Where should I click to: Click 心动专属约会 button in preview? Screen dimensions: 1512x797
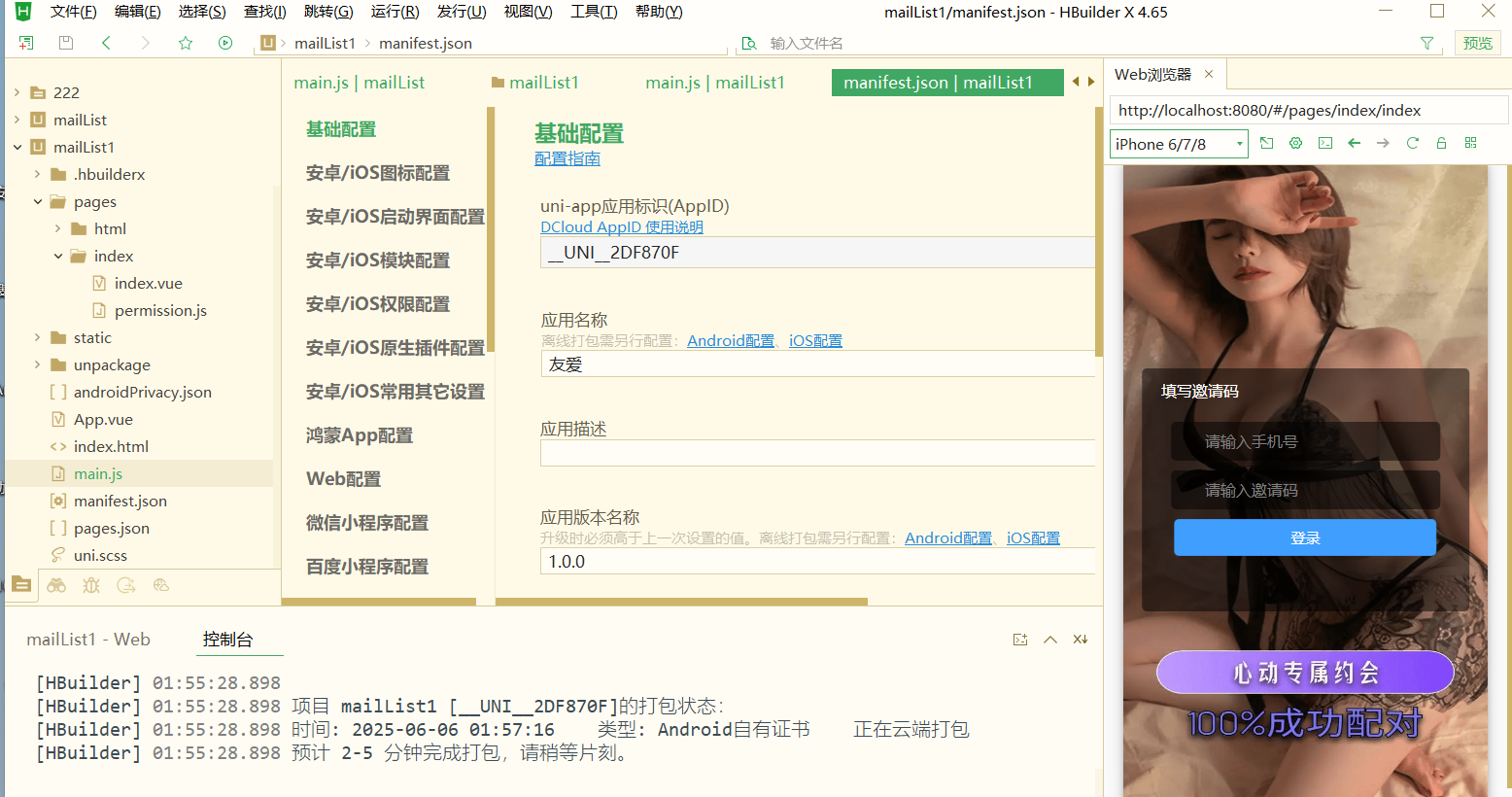tap(1305, 673)
